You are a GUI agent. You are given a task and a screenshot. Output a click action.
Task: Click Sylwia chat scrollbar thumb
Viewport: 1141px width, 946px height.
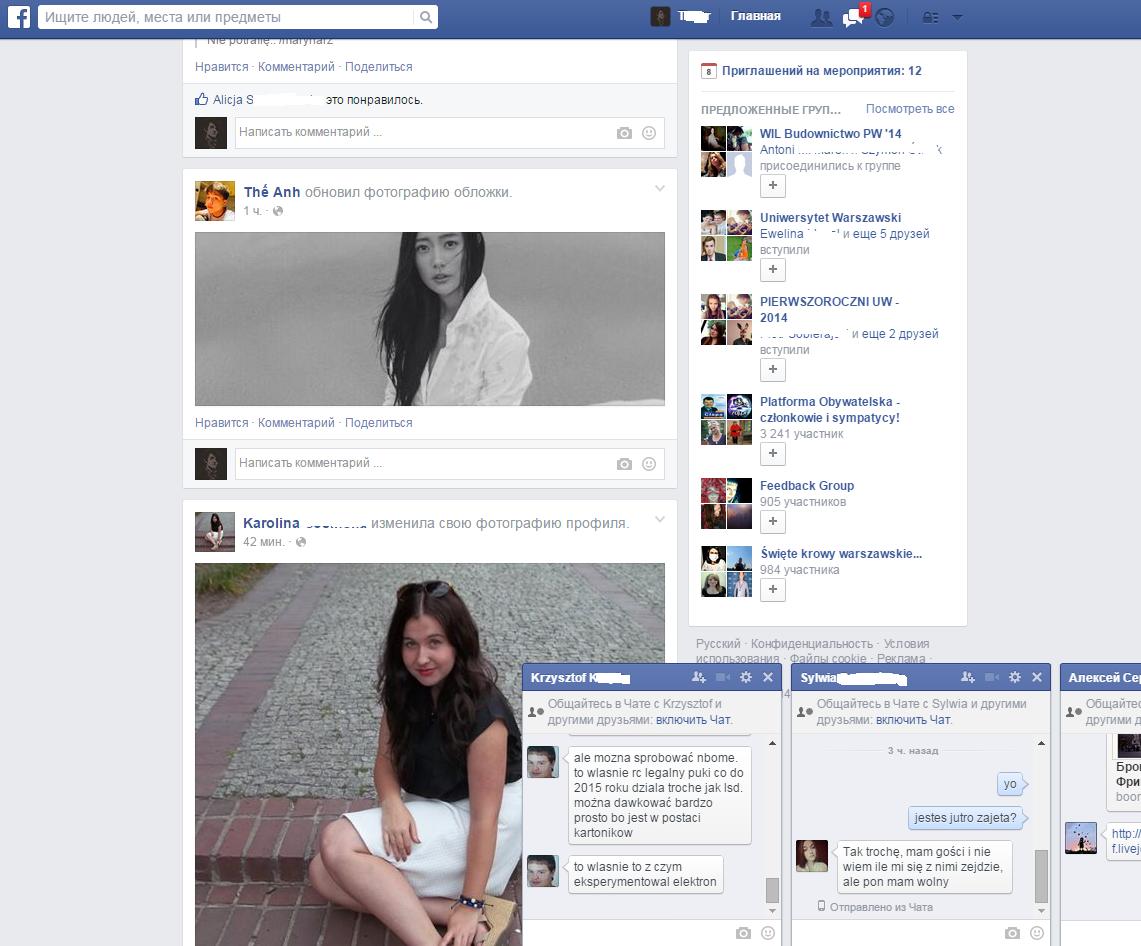pyautogui.click(x=1041, y=876)
